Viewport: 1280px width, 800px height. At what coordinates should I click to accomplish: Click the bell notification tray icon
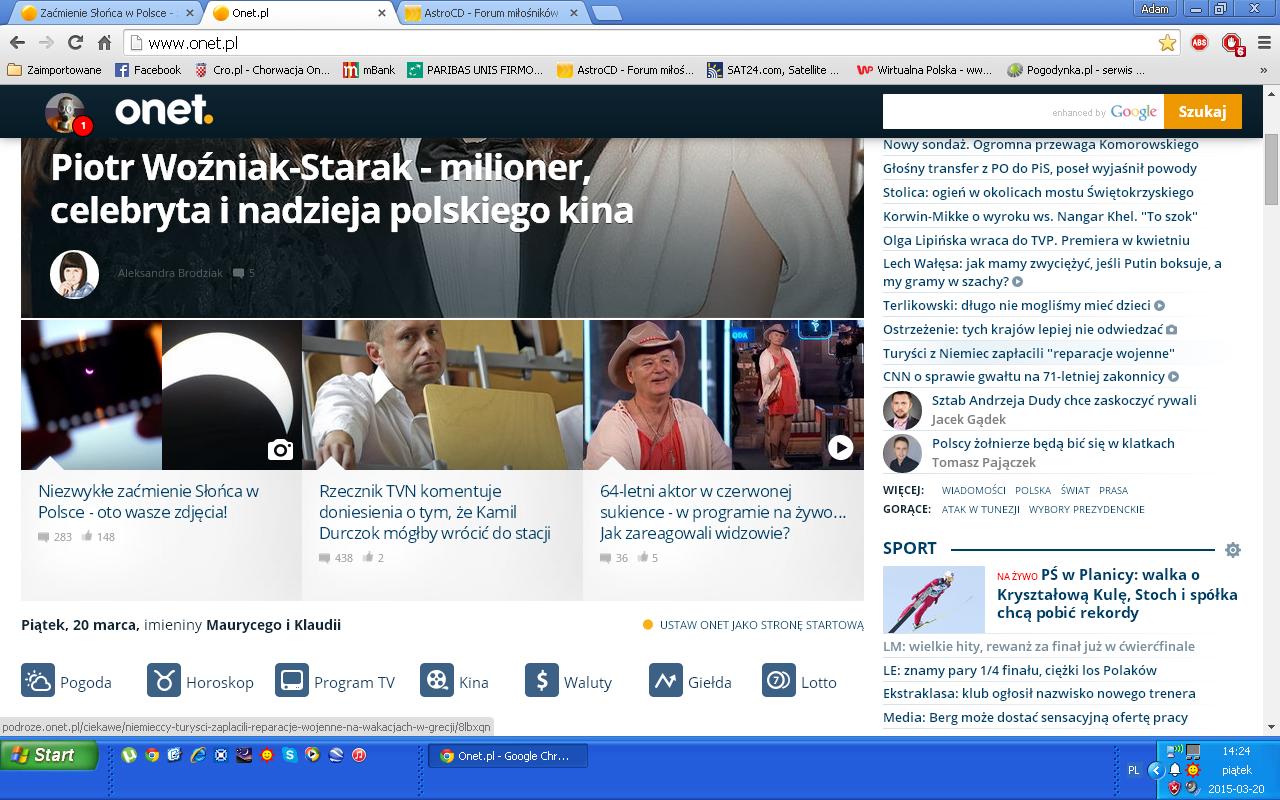point(1175,770)
